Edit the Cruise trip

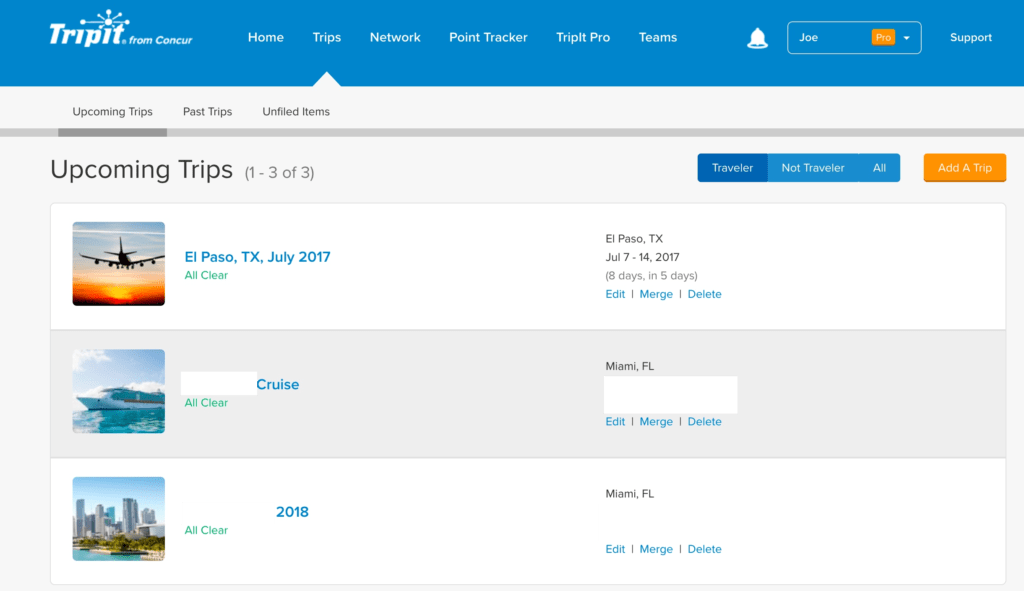pos(615,421)
